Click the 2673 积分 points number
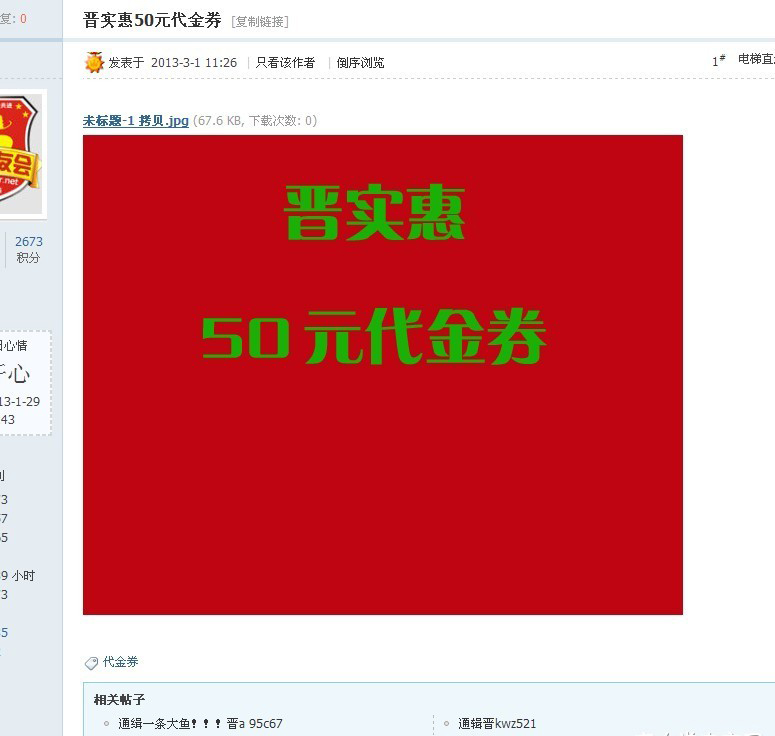The width and height of the screenshot is (775, 736). point(29,241)
